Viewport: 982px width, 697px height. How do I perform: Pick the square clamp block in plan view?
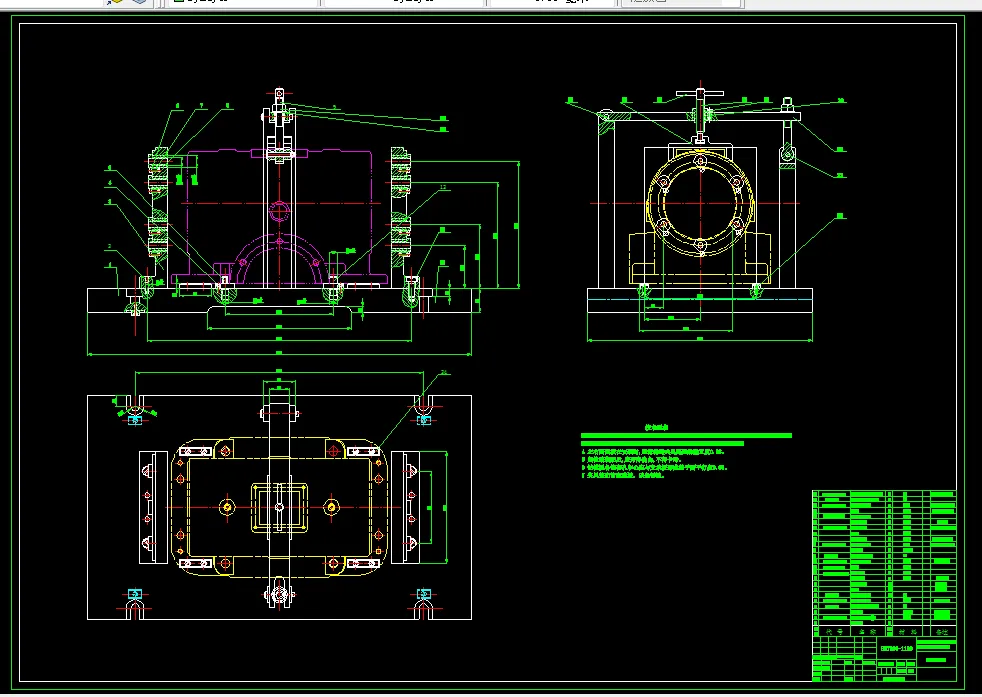(x=280, y=507)
